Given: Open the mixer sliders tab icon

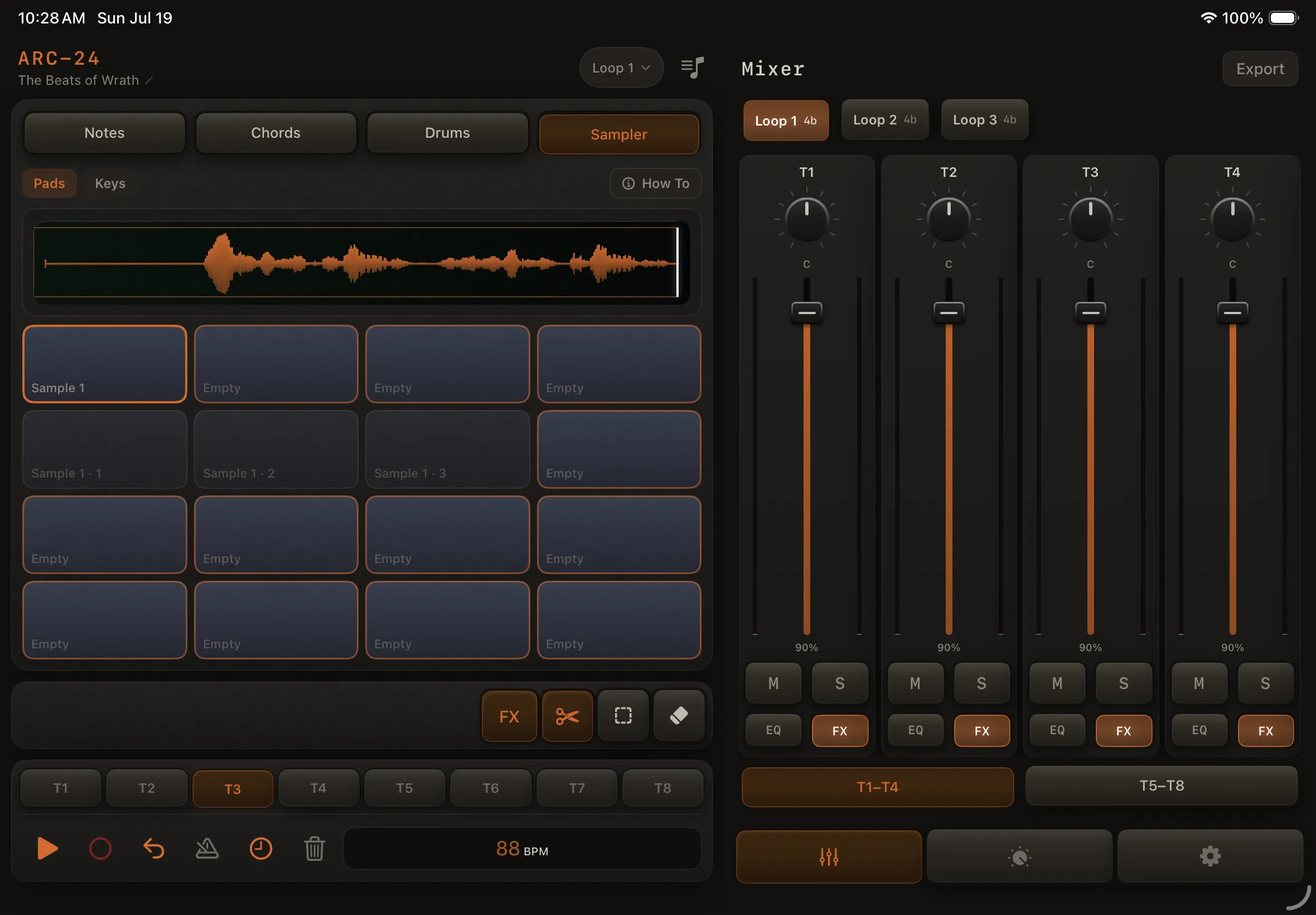Looking at the screenshot, I should click(x=829, y=856).
